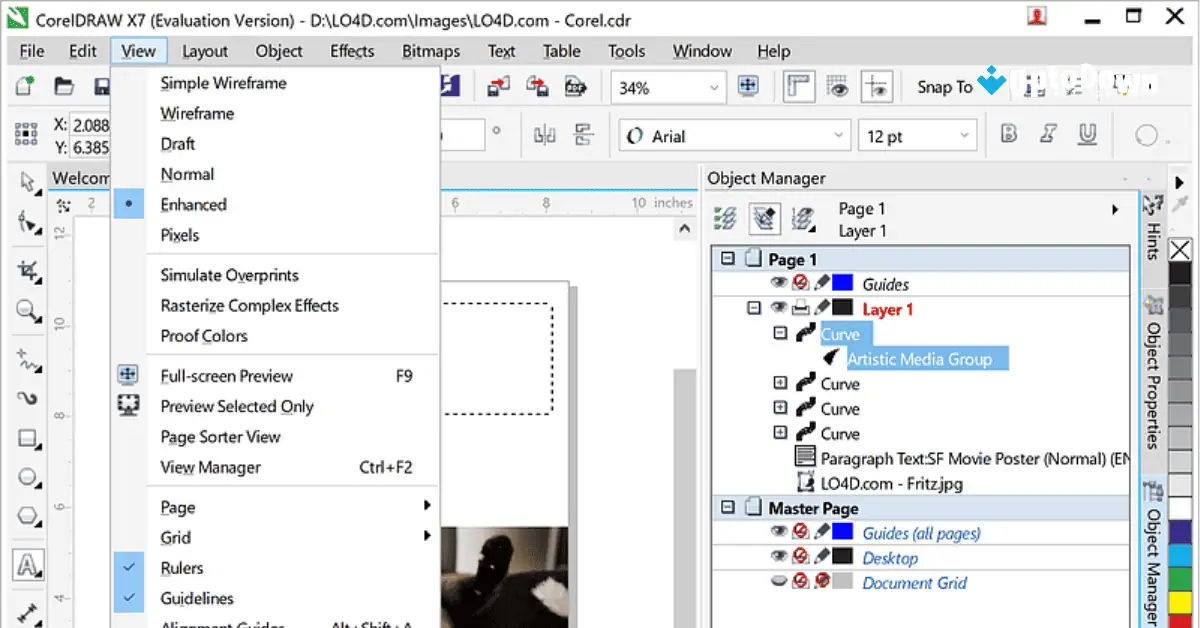Click the underline formatting icon
Image resolution: width=1200 pixels, height=628 pixels.
[x=1088, y=133]
